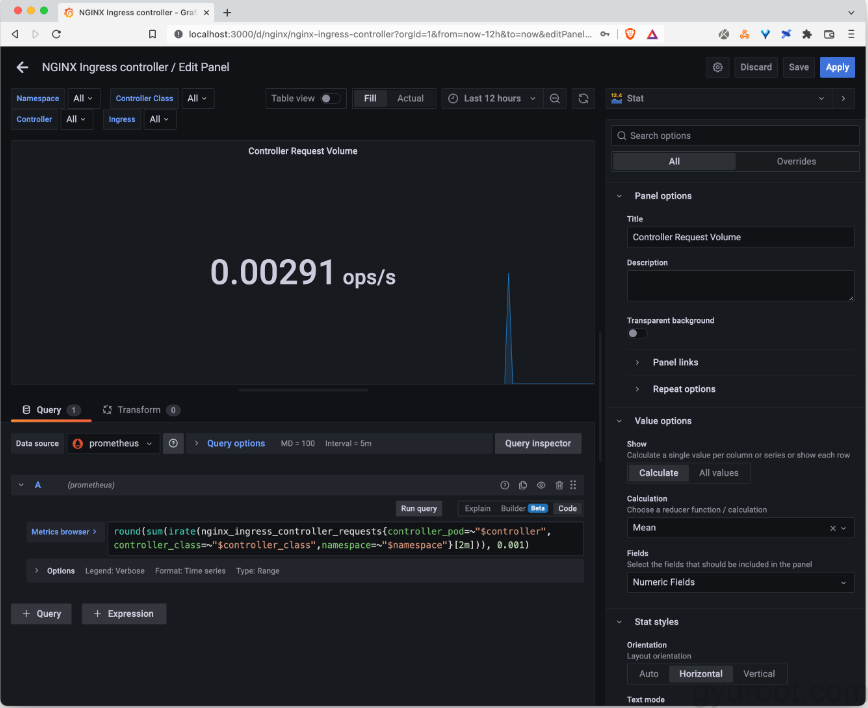Clear the Mean calculation with X
Viewport: 868px width, 708px height.
833,528
